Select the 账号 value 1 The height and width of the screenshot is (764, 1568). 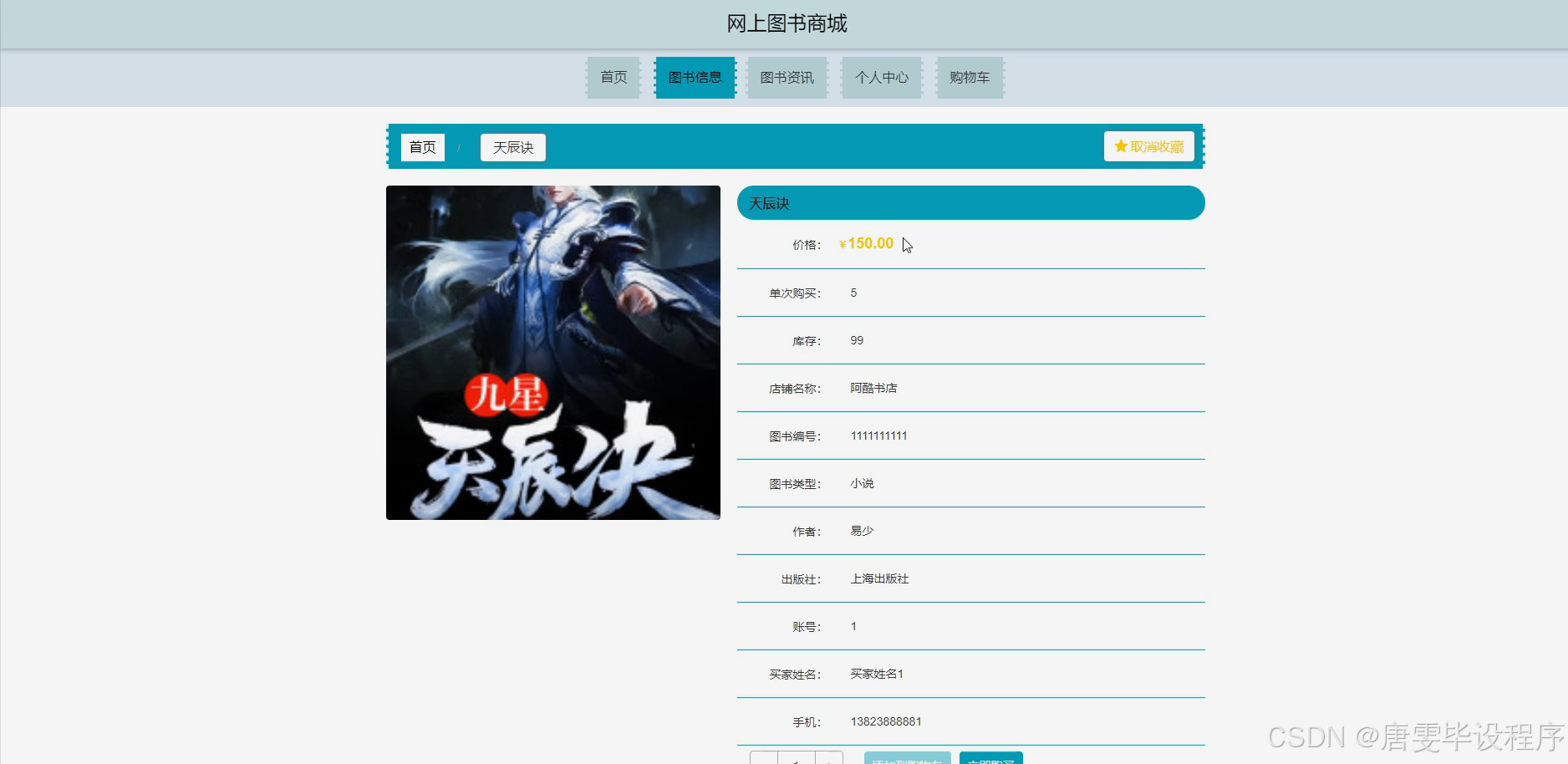pos(853,626)
